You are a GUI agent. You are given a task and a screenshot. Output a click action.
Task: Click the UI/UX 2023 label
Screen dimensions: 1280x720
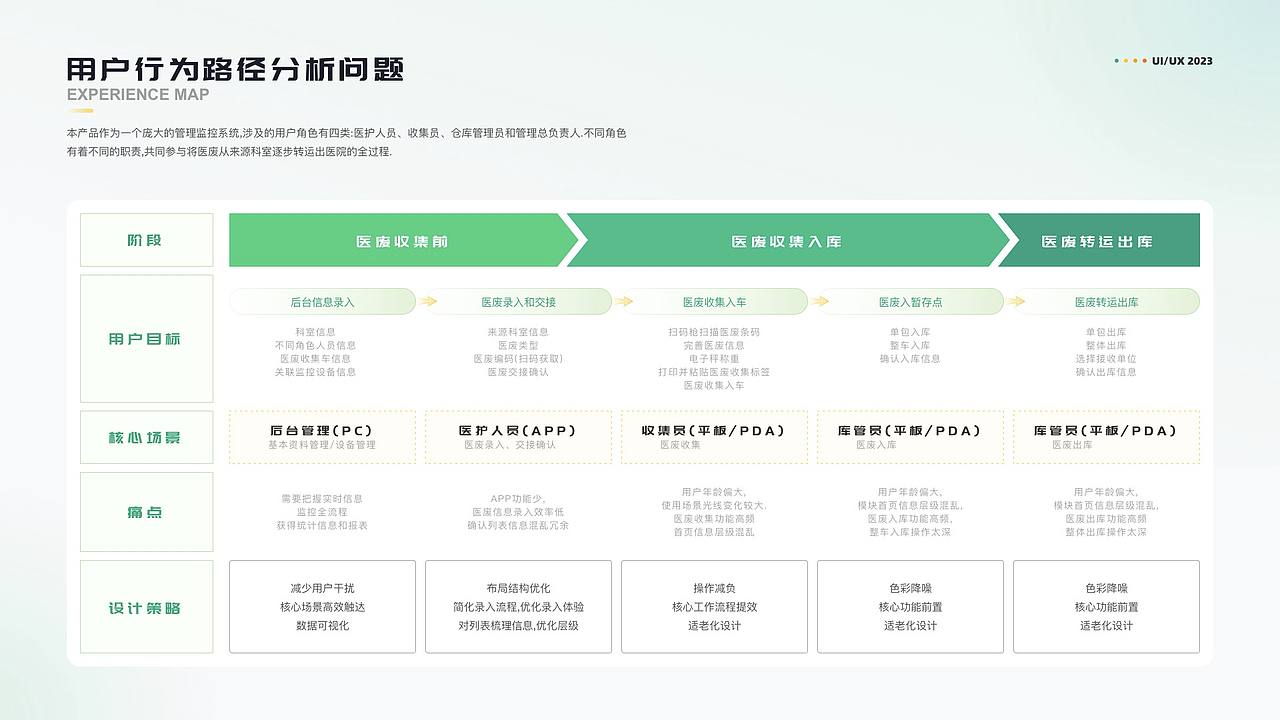(1182, 61)
